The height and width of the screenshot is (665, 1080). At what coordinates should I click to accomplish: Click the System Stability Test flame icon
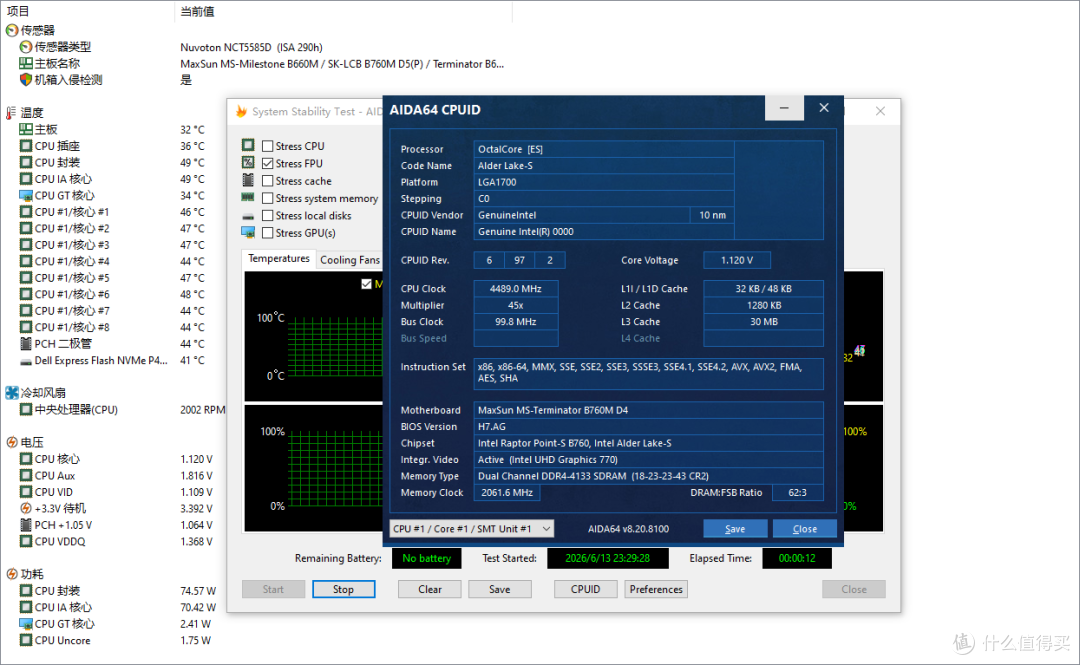(241, 111)
